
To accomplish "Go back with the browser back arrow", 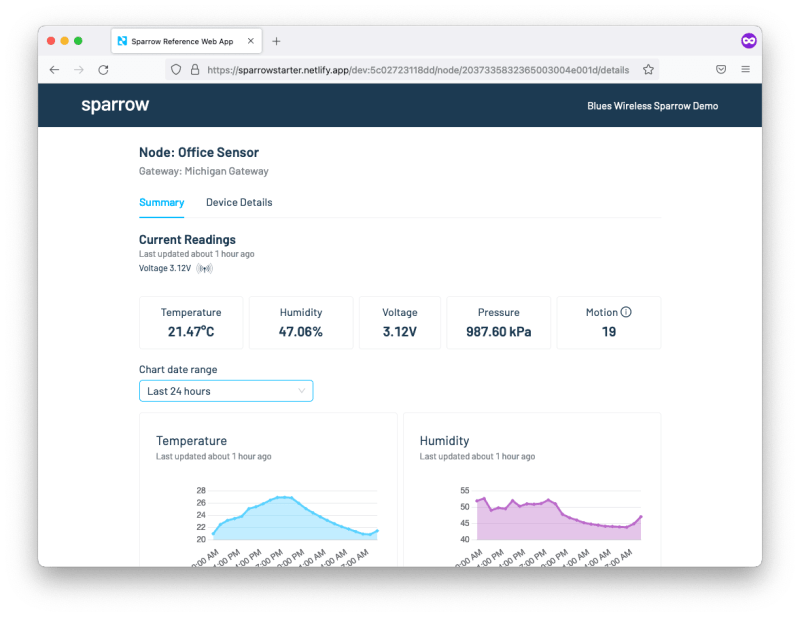I will click(x=54, y=70).
